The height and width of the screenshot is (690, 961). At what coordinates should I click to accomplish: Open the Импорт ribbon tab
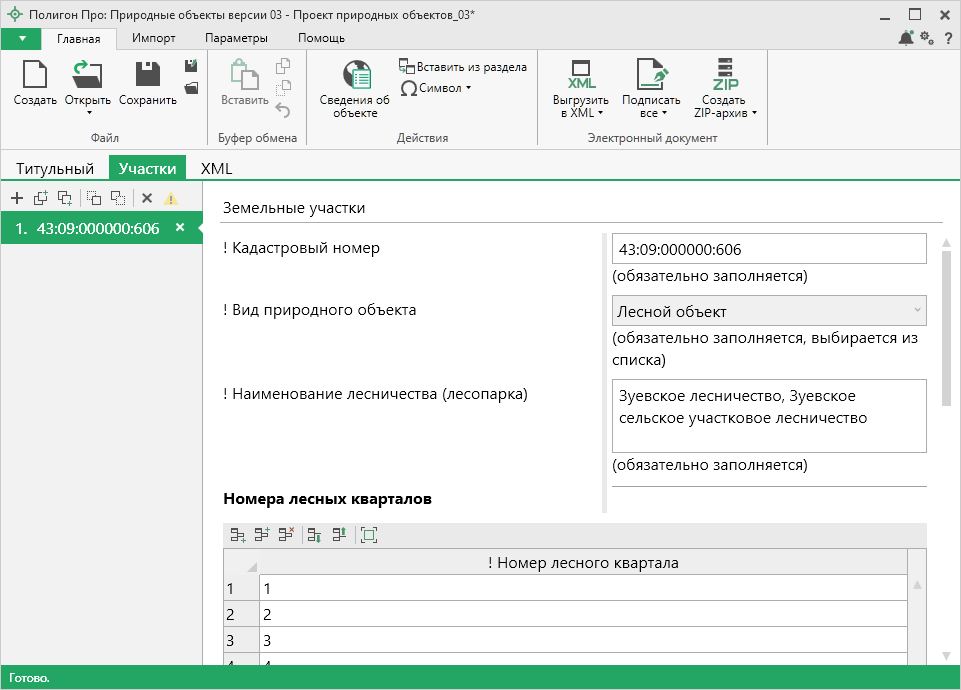pos(153,38)
